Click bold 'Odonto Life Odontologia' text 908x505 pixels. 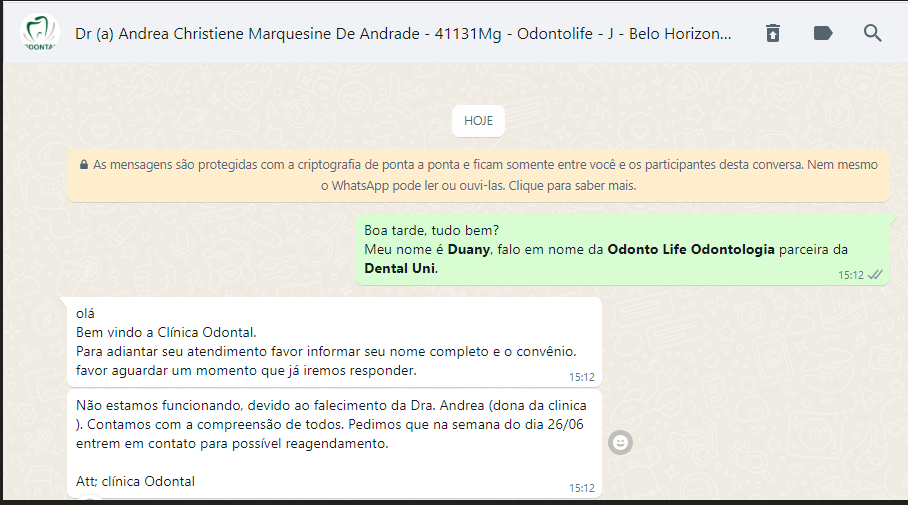pos(691,250)
